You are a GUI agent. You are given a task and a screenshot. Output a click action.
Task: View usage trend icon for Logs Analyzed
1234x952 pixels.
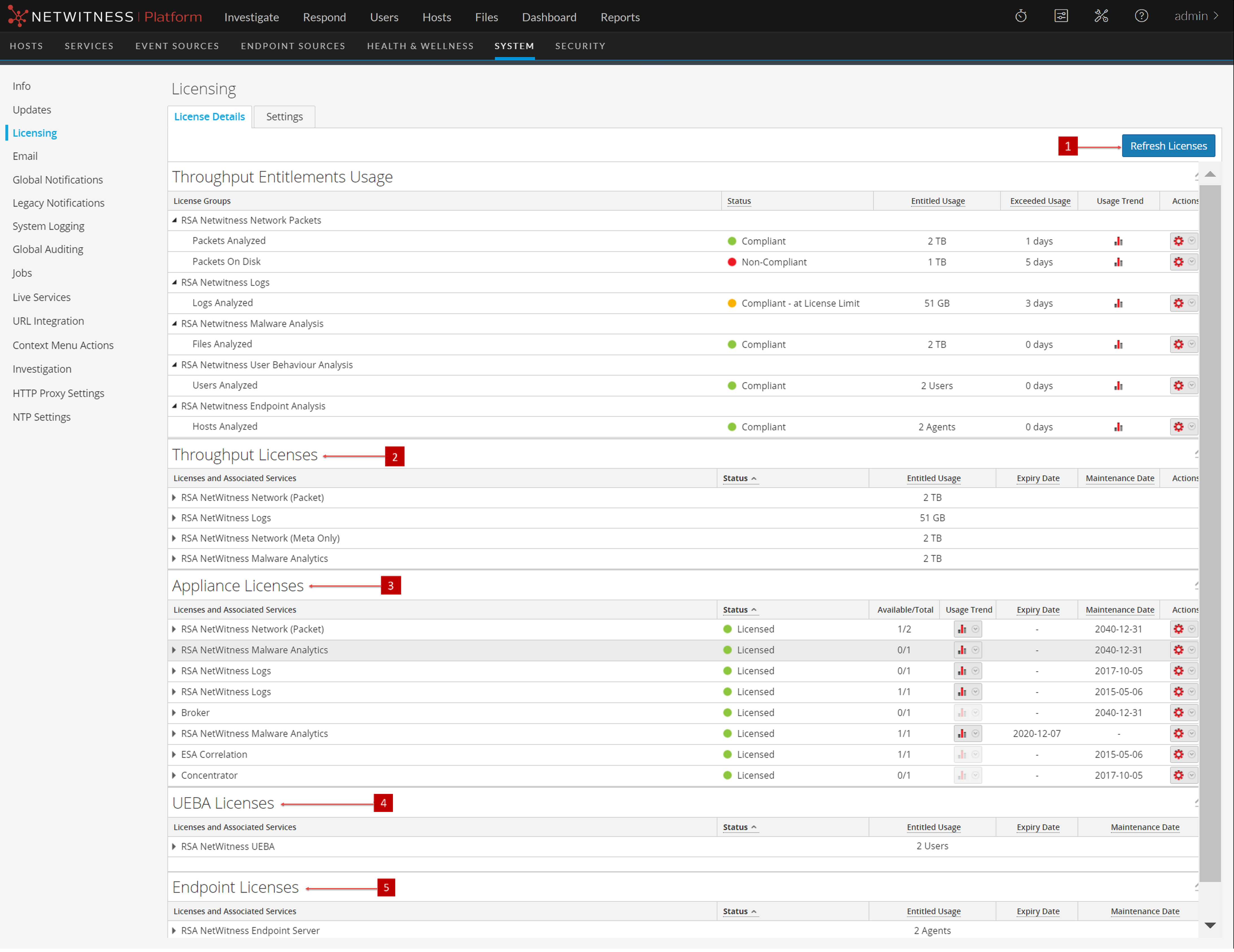pyautogui.click(x=1118, y=303)
